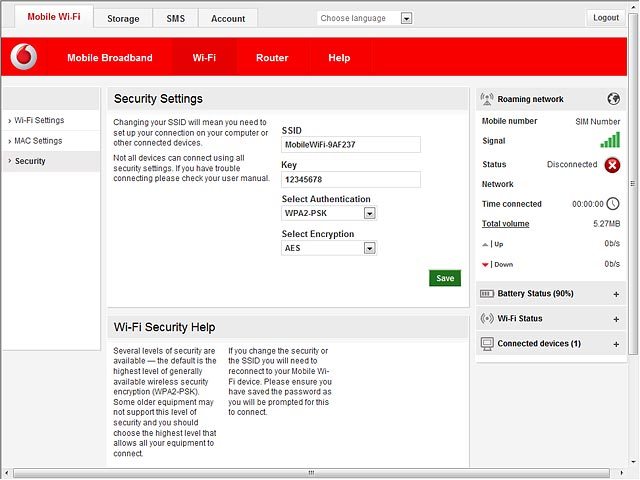Click the battery icon

(x=487, y=294)
